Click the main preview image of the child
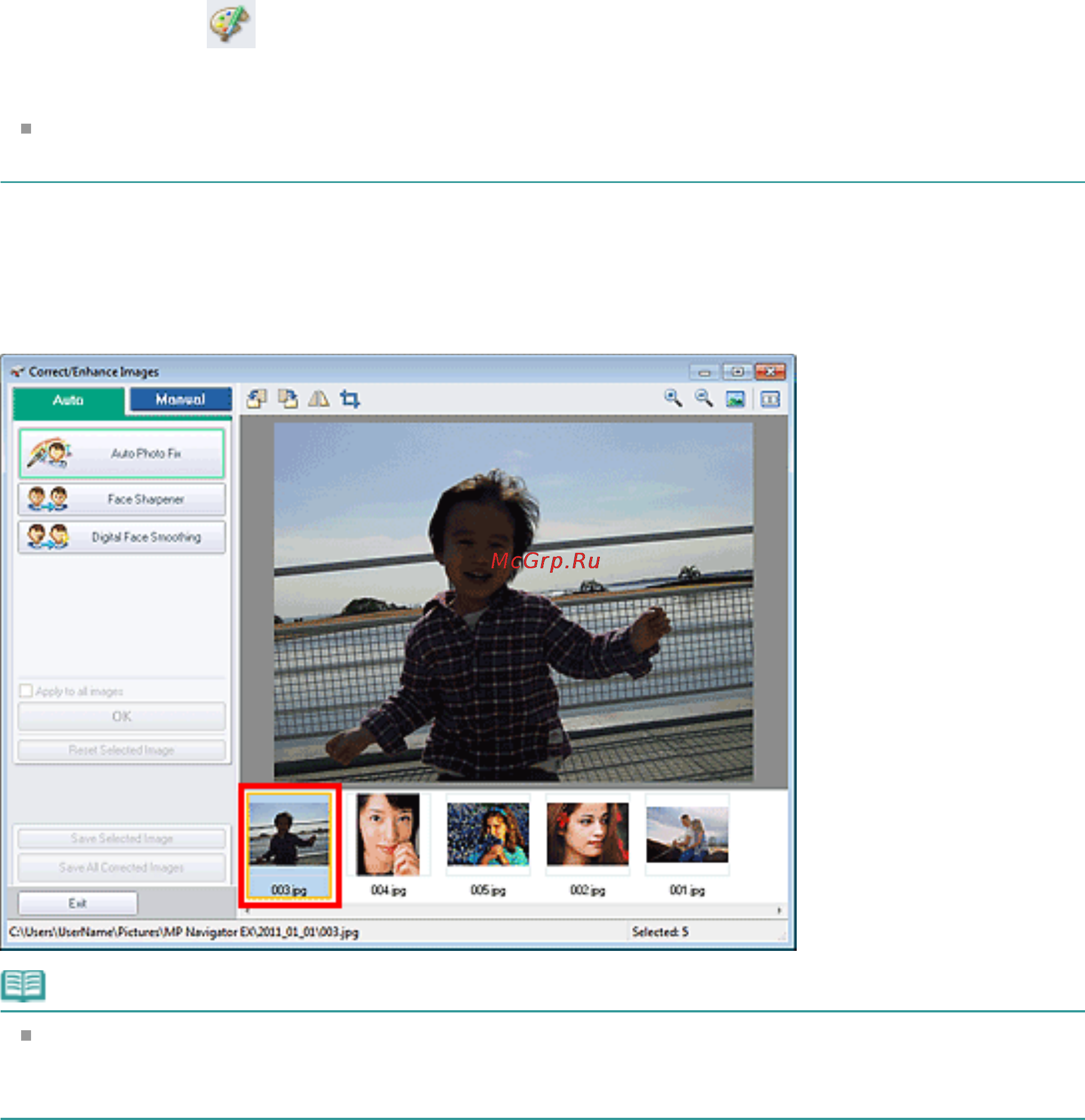1085x1120 pixels. [x=513, y=602]
